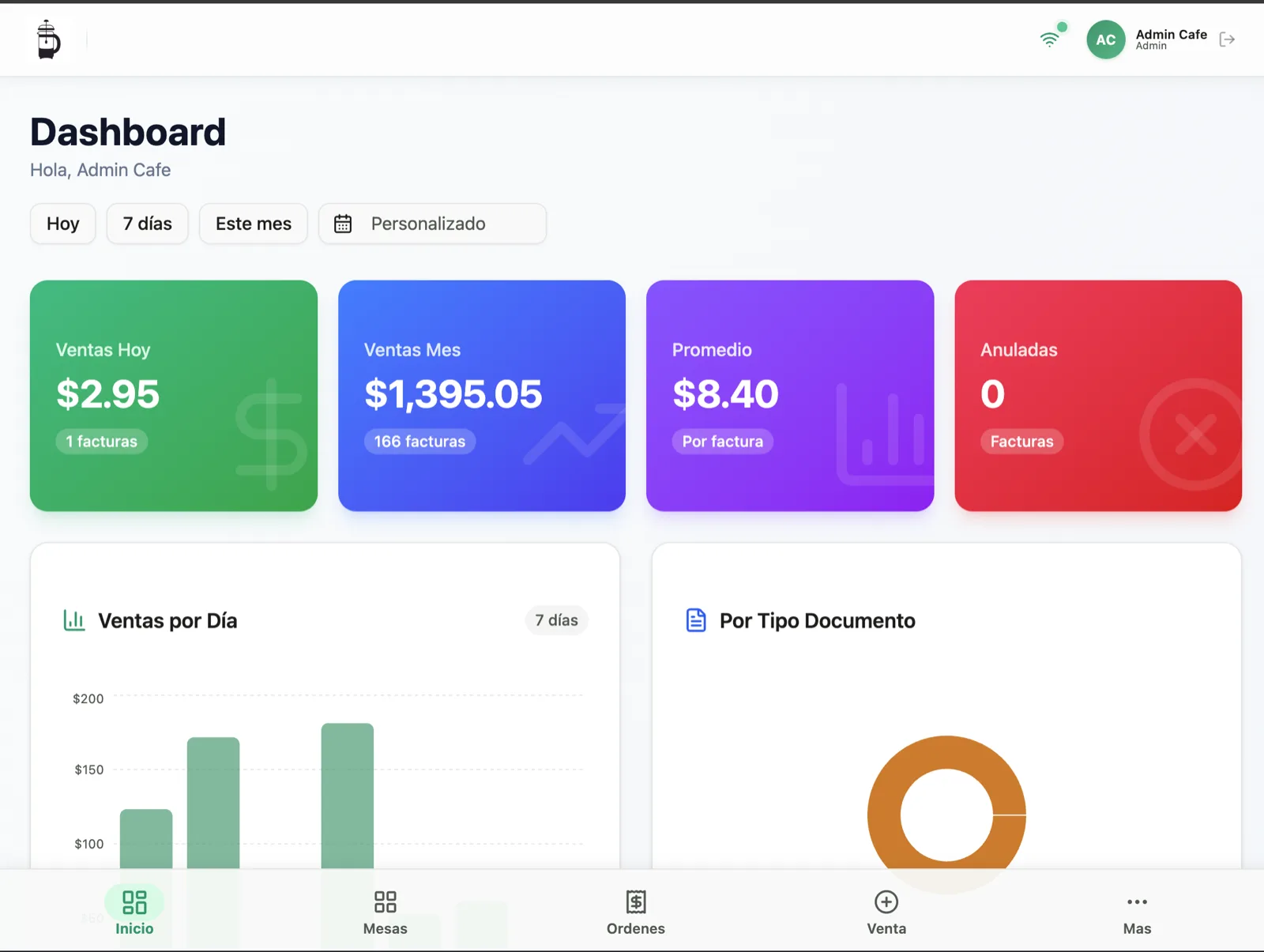This screenshot has height=952, width=1264.
Task: Click the calendar icon in Personalizado
Action: click(x=343, y=224)
